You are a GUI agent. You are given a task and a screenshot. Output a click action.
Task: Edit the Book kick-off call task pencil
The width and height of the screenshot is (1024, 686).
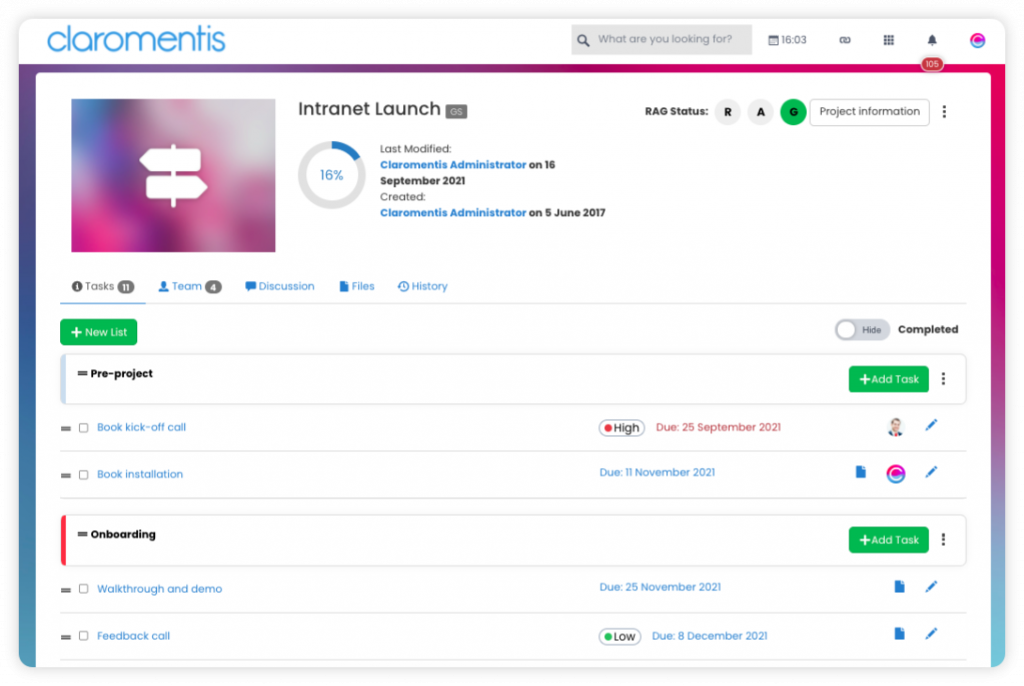931,426
